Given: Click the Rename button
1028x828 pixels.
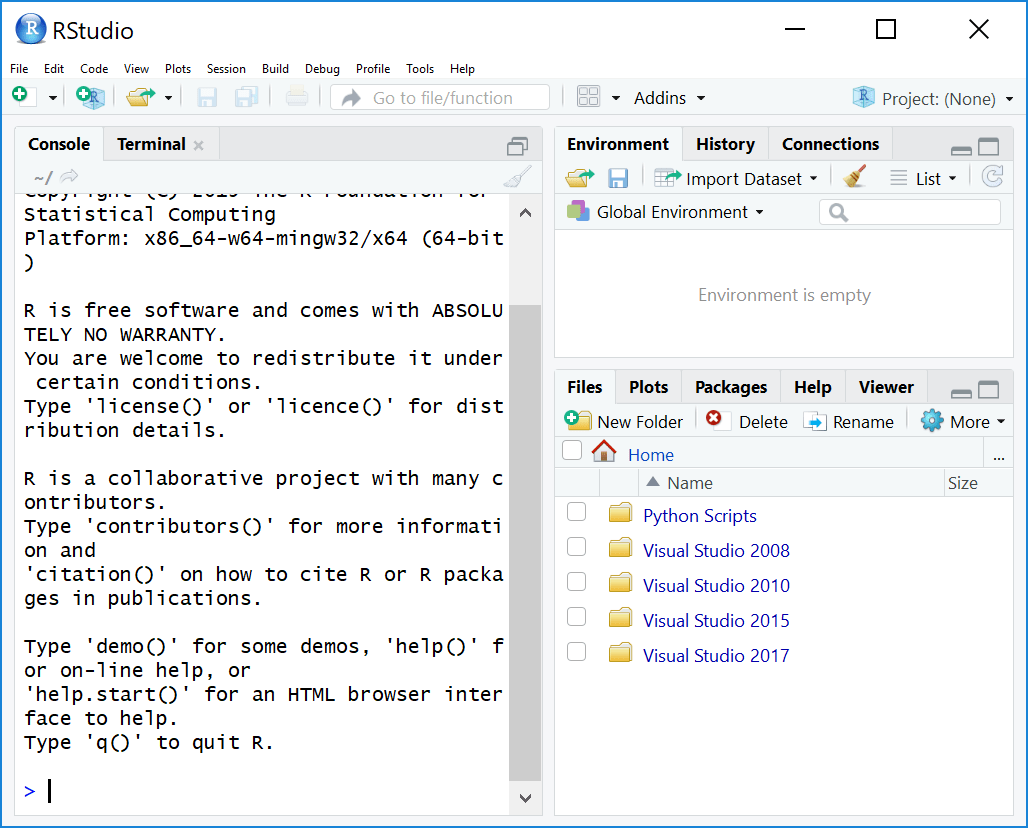Looking at the screenshot, I should pyautogui.click(x=848, y=422).
